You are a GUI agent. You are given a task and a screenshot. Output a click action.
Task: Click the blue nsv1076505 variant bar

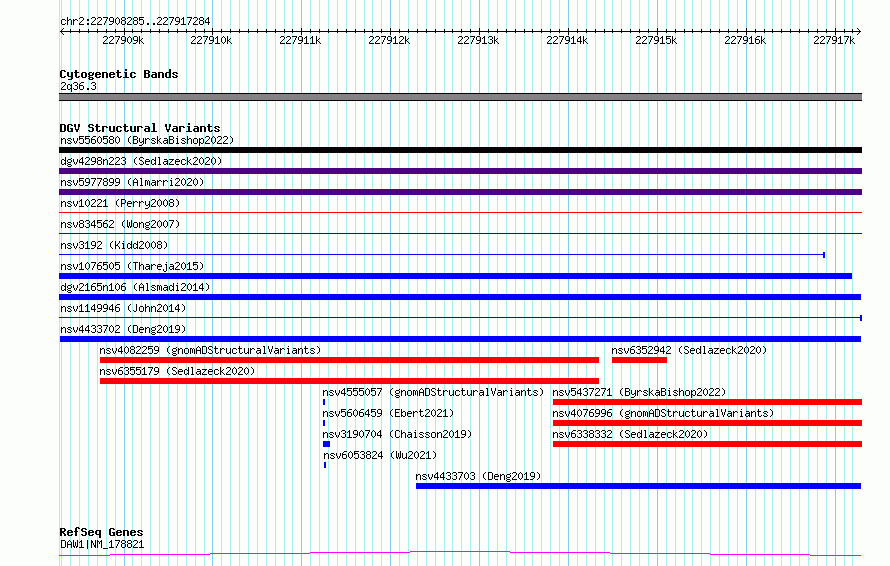click(x=455, y=276)
